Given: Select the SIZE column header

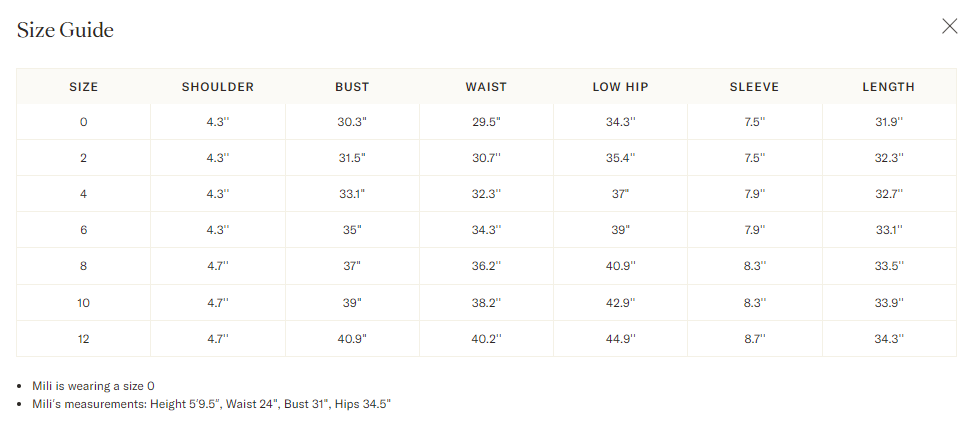Looking at the screenshot, I should click(x=84, y=87).
